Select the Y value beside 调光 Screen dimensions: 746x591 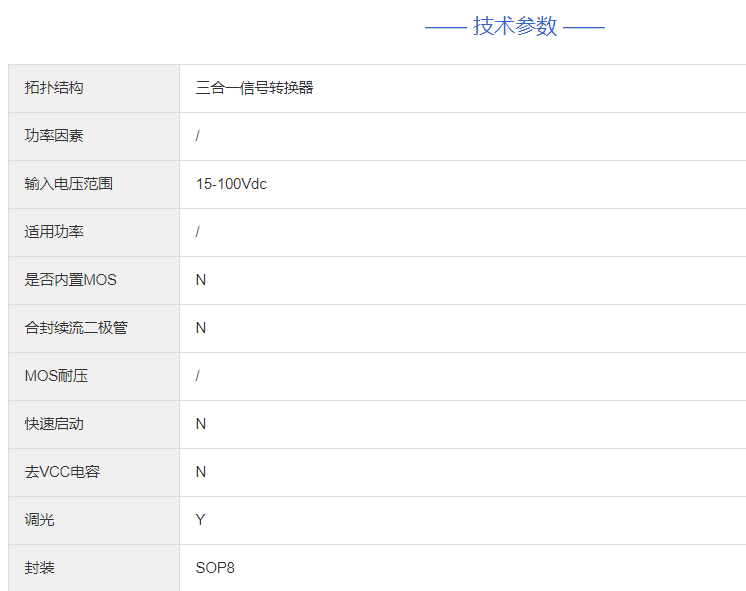(201, 520)
